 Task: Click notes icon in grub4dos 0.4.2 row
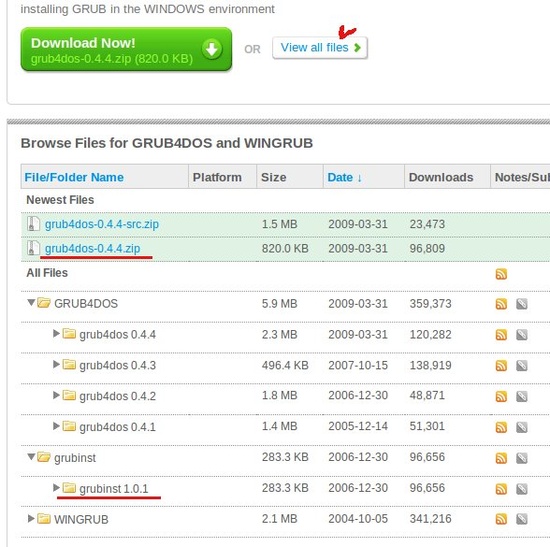(522, 396)
